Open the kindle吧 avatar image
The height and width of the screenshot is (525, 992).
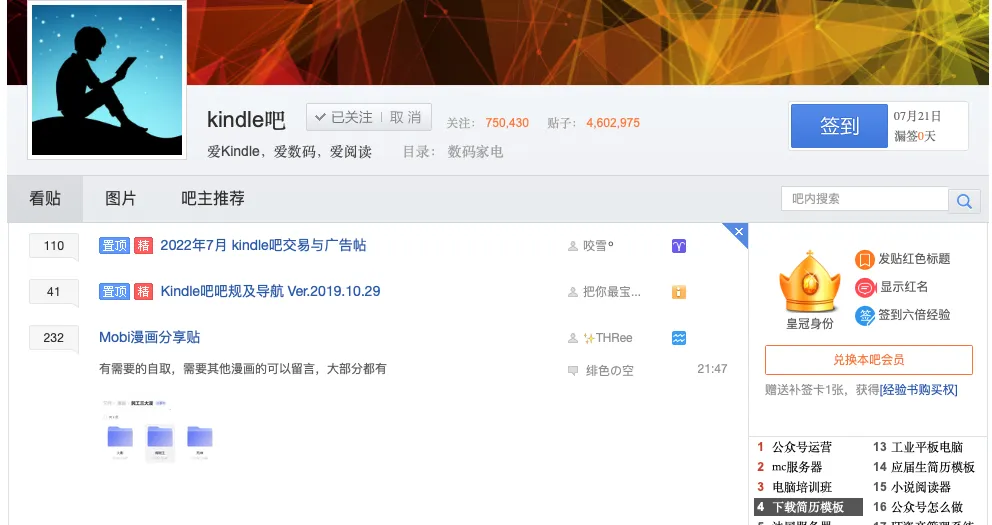[107, 80]
